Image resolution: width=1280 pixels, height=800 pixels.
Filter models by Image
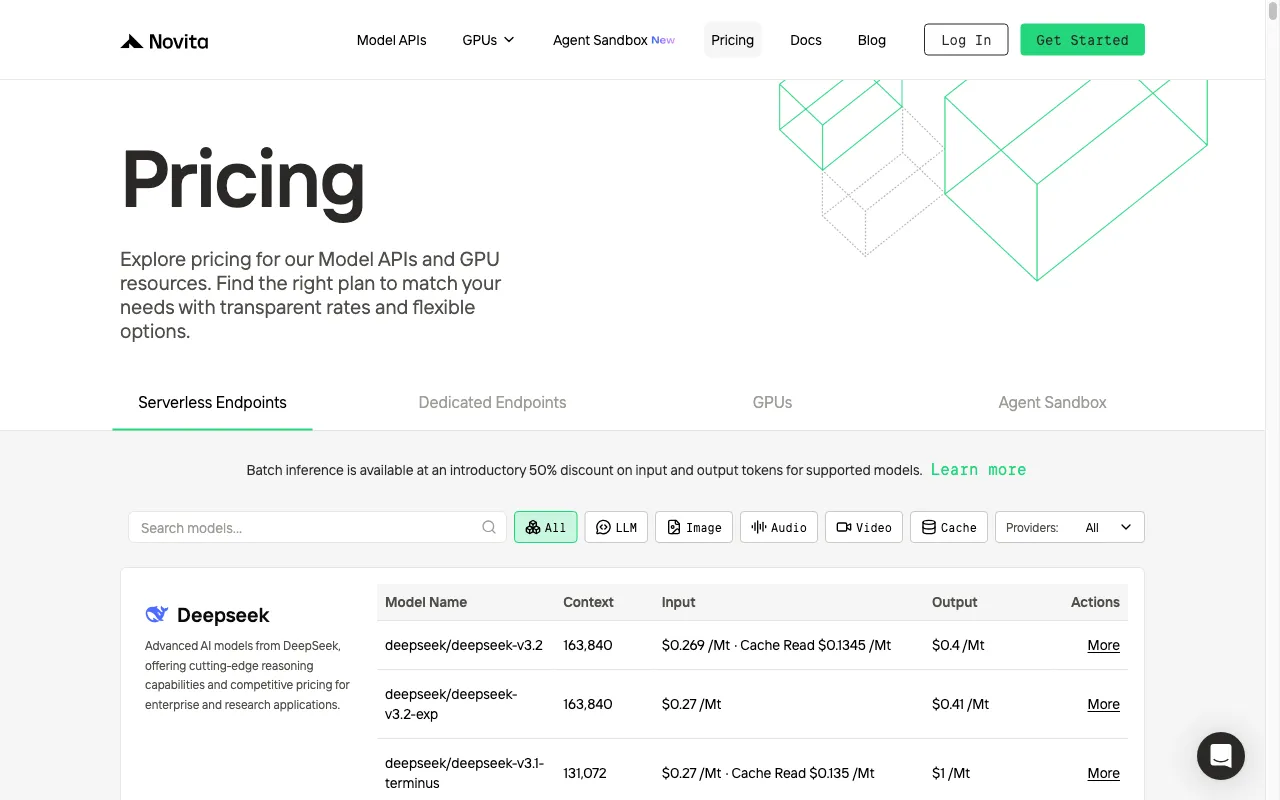[x=694, y=527]
